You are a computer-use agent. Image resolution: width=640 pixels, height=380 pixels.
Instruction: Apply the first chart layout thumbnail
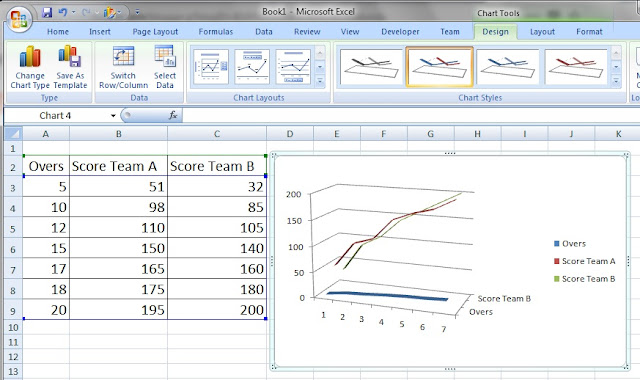(x=211, y=67)
